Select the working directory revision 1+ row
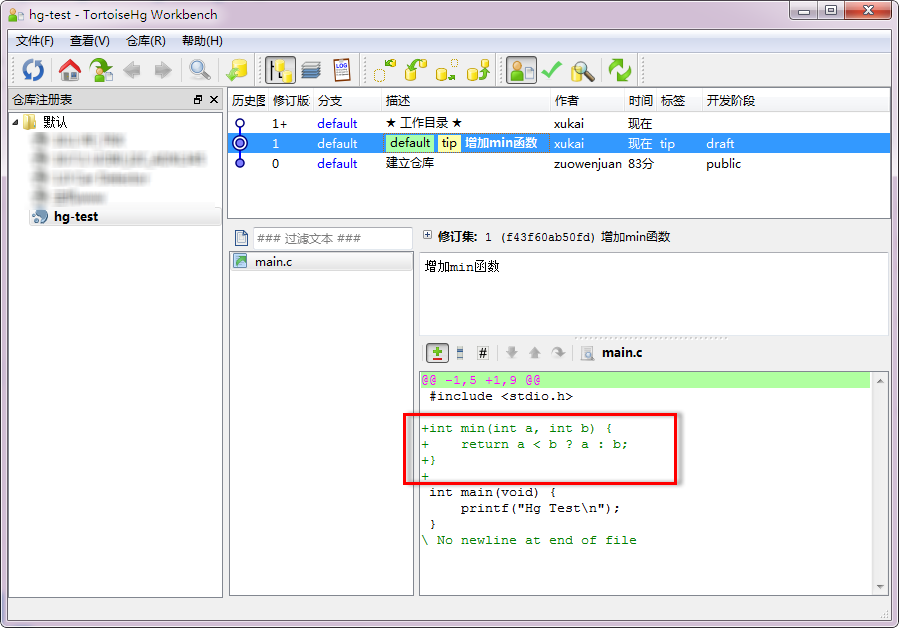 [x=558, y=123]
